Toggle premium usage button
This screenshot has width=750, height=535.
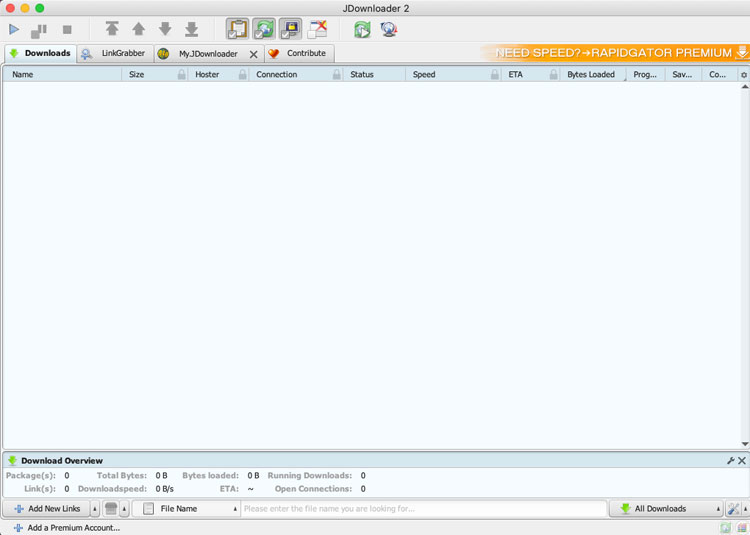(291, 29)
